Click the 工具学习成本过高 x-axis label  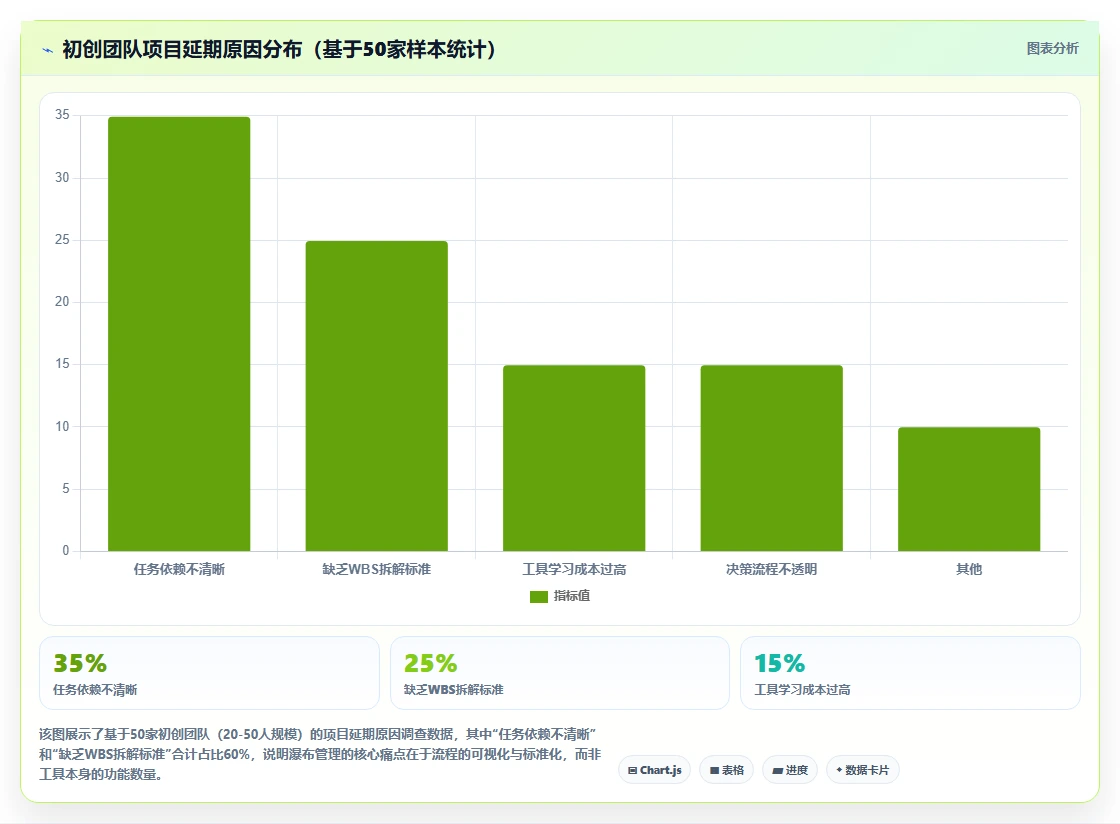(x=574, y=569)
